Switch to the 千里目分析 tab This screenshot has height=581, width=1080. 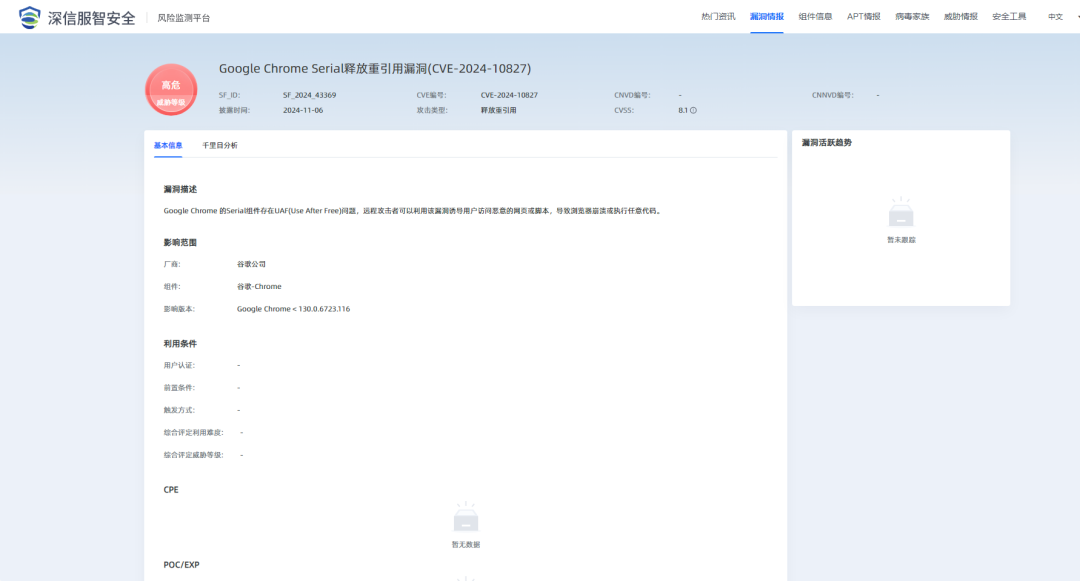click(x=220, y=145)
